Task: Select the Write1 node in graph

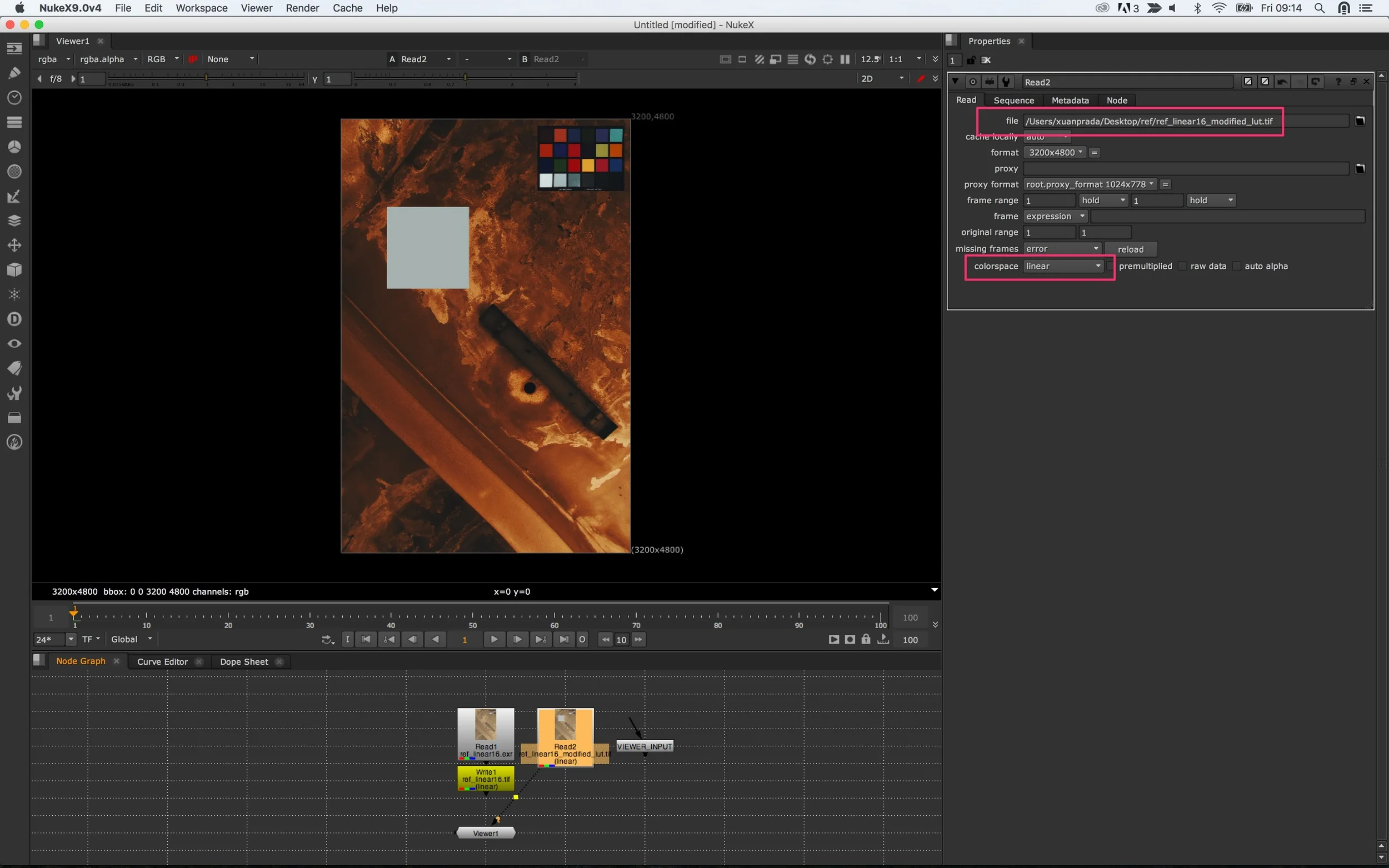Action: click(485, 779)
